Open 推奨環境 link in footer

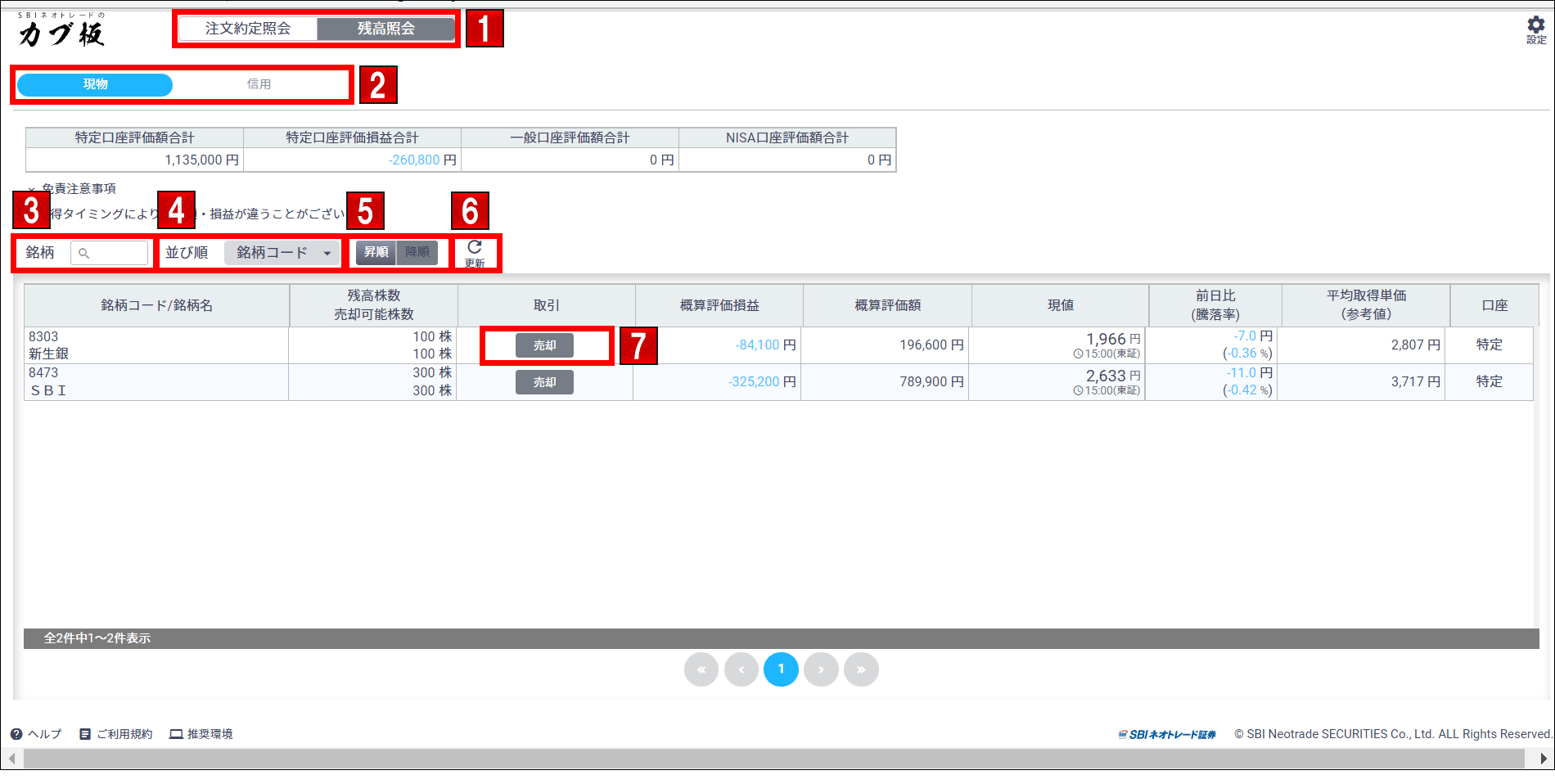(201, 734)
